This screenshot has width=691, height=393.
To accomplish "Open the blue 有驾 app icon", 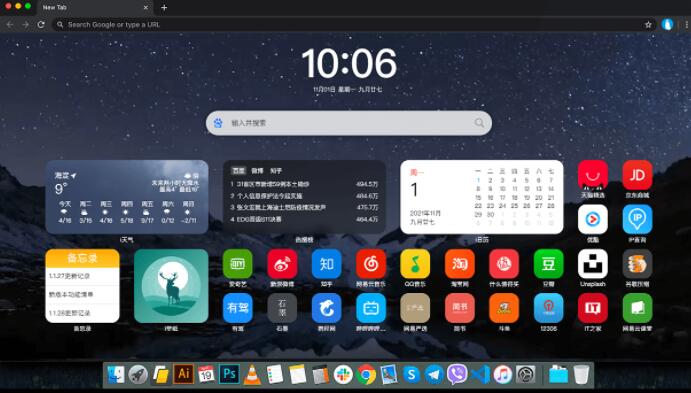I will (238, 308).
